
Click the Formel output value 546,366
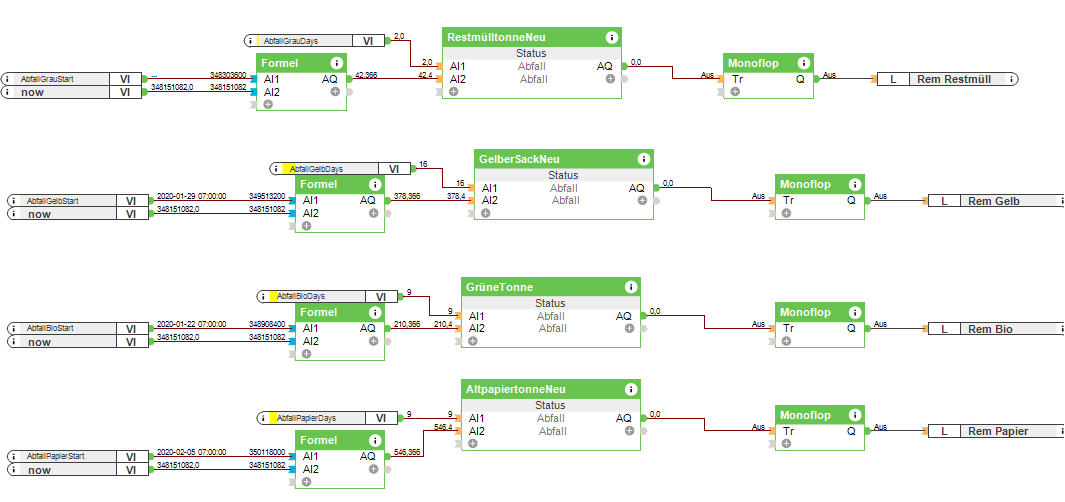(x=406, y=452)
